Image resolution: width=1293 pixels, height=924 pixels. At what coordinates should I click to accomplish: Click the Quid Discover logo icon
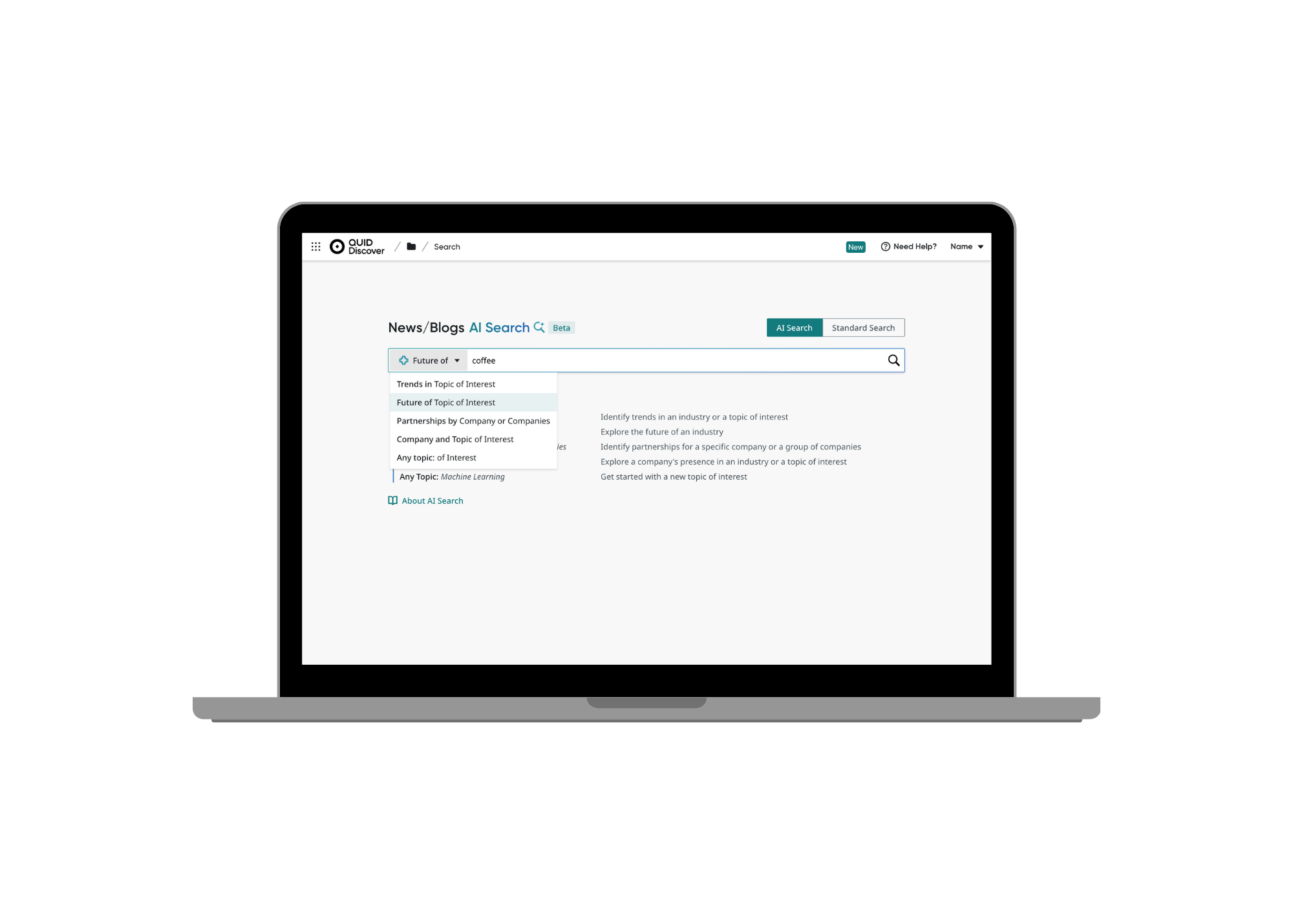coord(338,246)
